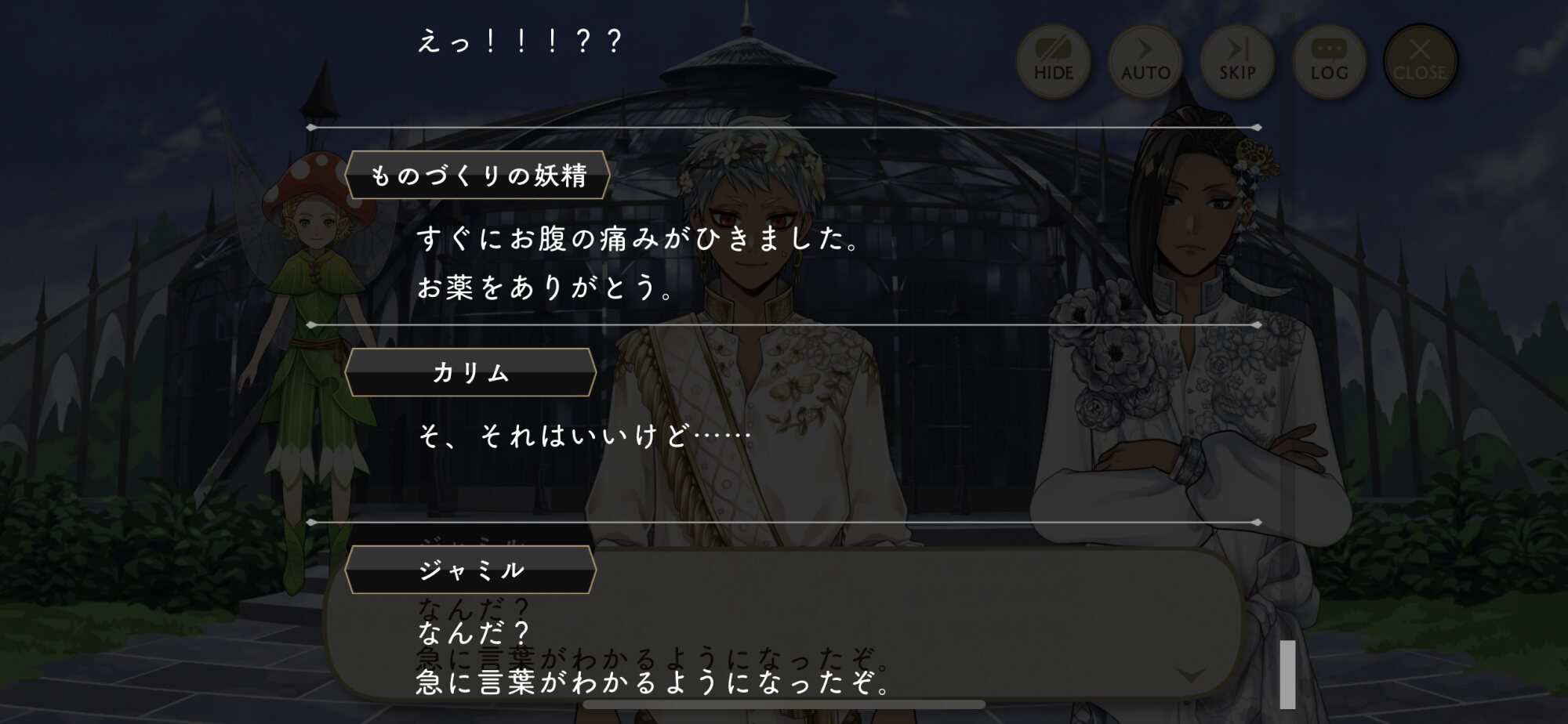The image size is (1568, 724).
Task: Click the えっ！！！？？ log line
Action: [520, 41]
